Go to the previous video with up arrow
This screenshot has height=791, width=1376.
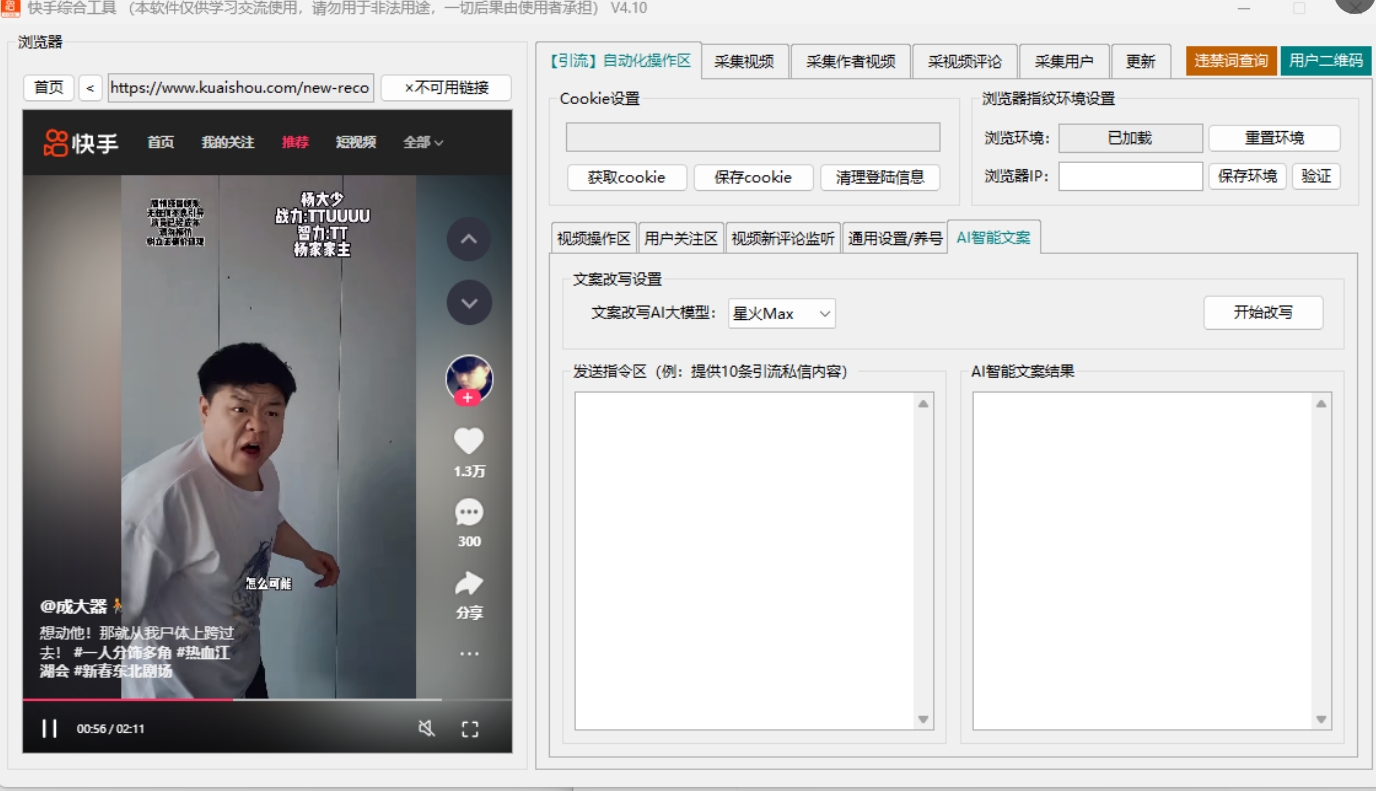click(468, 240)
